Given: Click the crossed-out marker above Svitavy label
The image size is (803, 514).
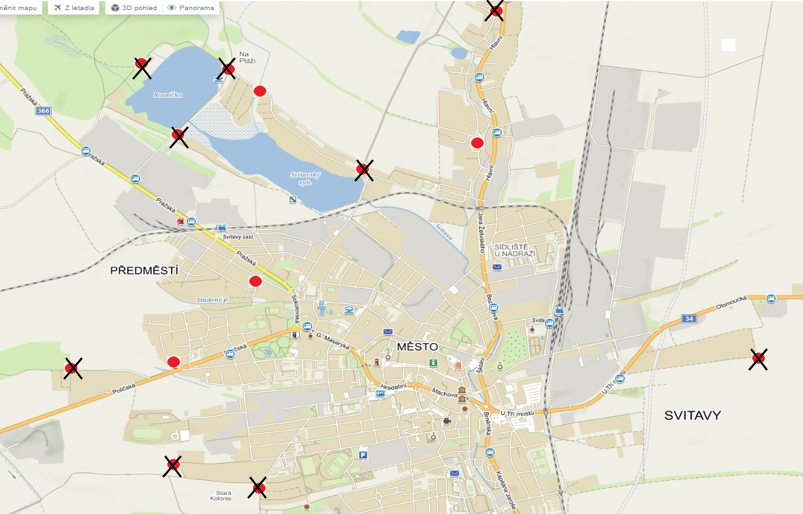Looking at the screenshot, I should pos(758,359).
